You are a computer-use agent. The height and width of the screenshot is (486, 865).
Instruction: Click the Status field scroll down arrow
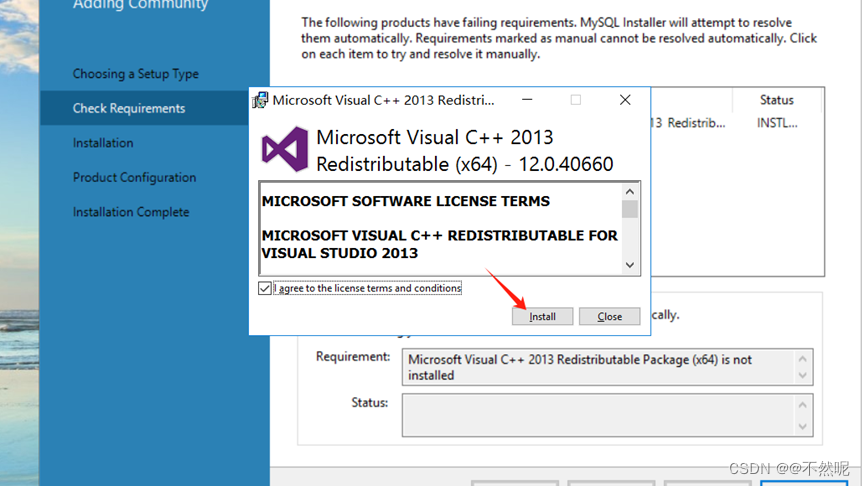click(x=803, y=426)
